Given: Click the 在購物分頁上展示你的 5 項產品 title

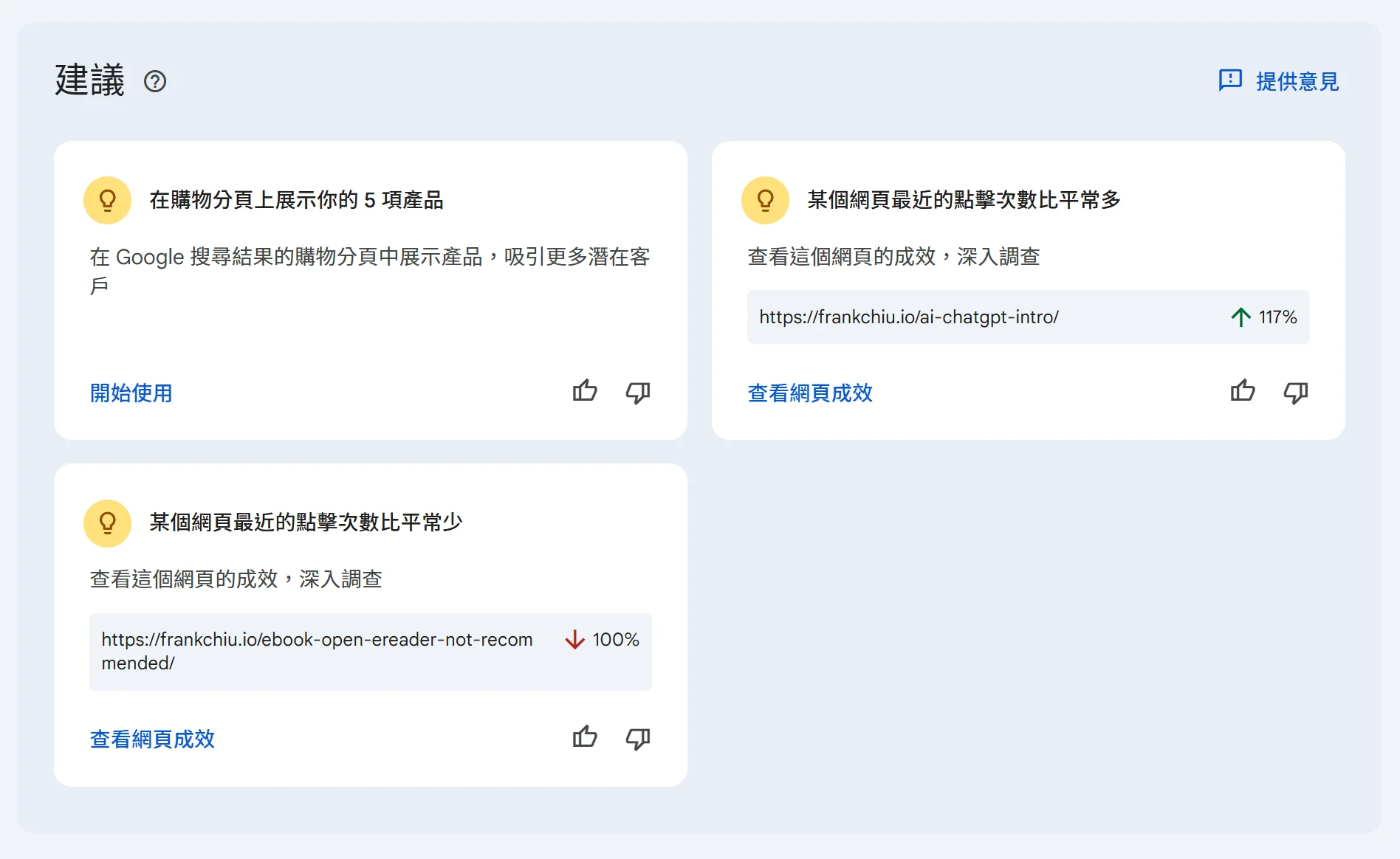Looking at the screenshot, I should (x=296, y=200).
